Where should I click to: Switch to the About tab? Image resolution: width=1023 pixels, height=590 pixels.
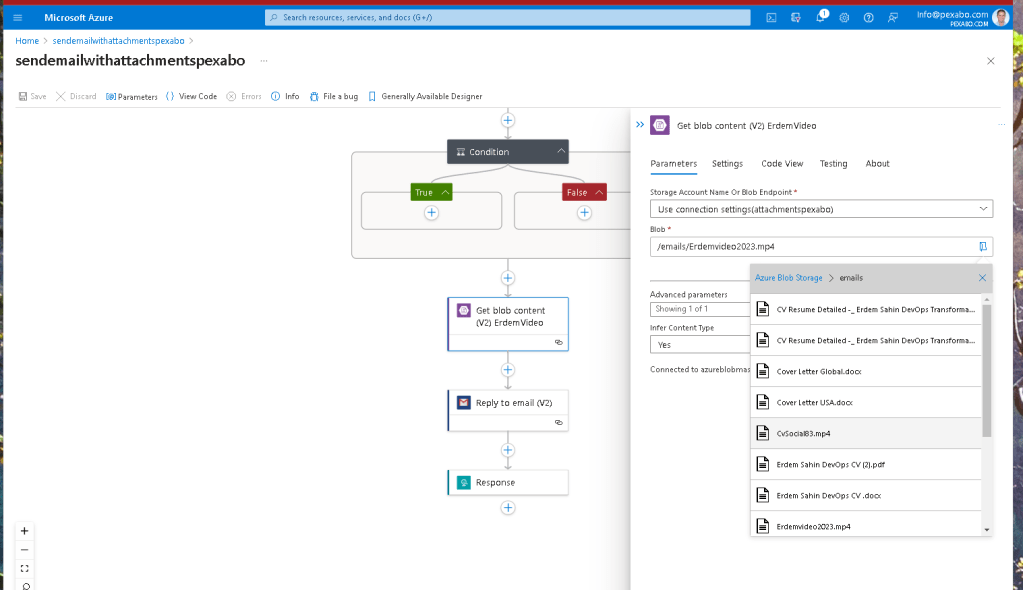877,164
